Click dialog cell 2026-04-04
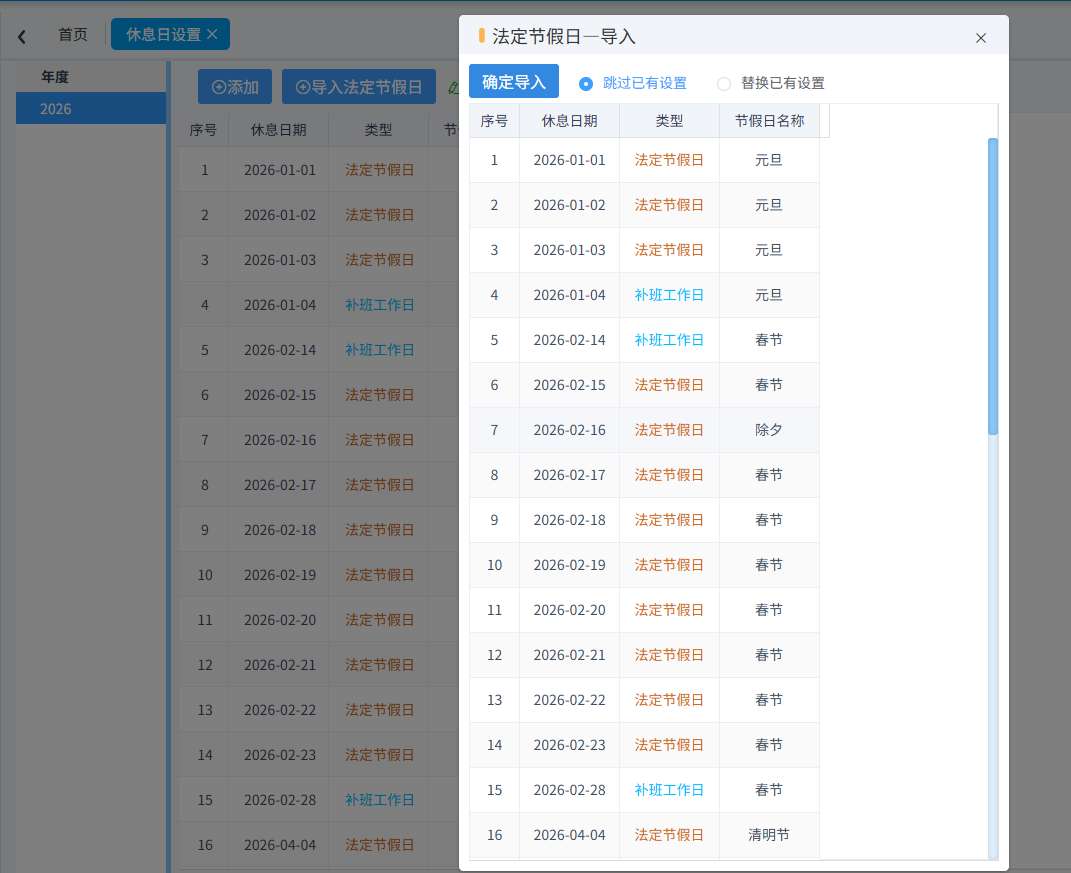 (570, 835)
